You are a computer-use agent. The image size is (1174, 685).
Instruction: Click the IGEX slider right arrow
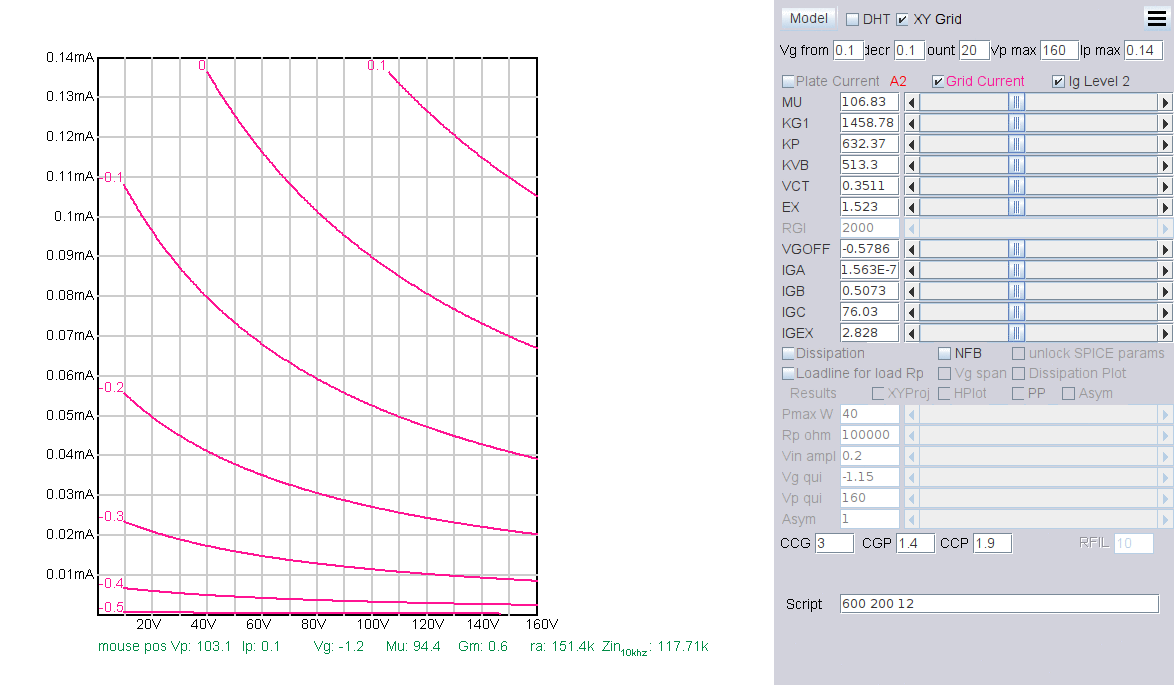(1165, 333)
